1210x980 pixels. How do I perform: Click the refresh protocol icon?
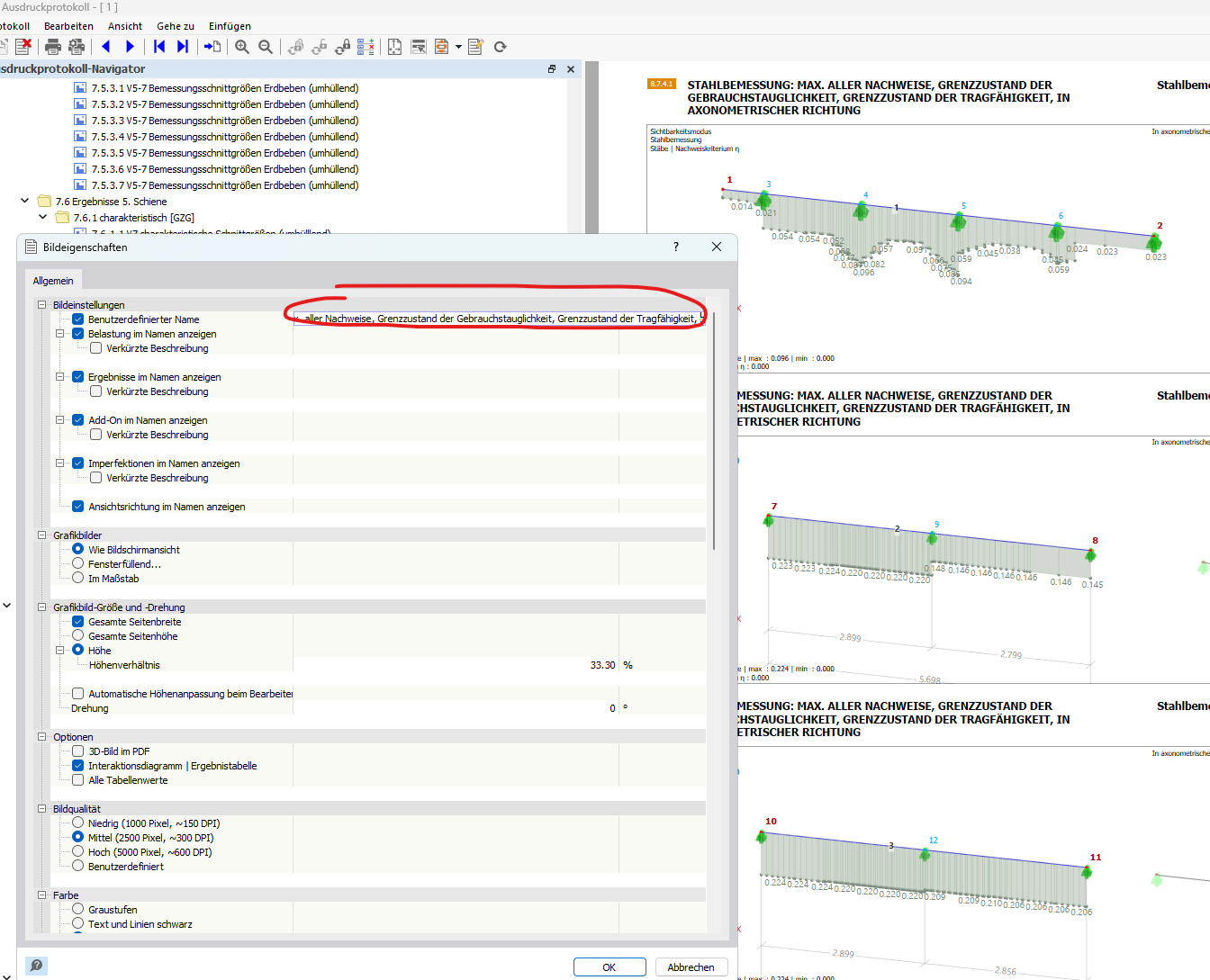click(501, 47)
